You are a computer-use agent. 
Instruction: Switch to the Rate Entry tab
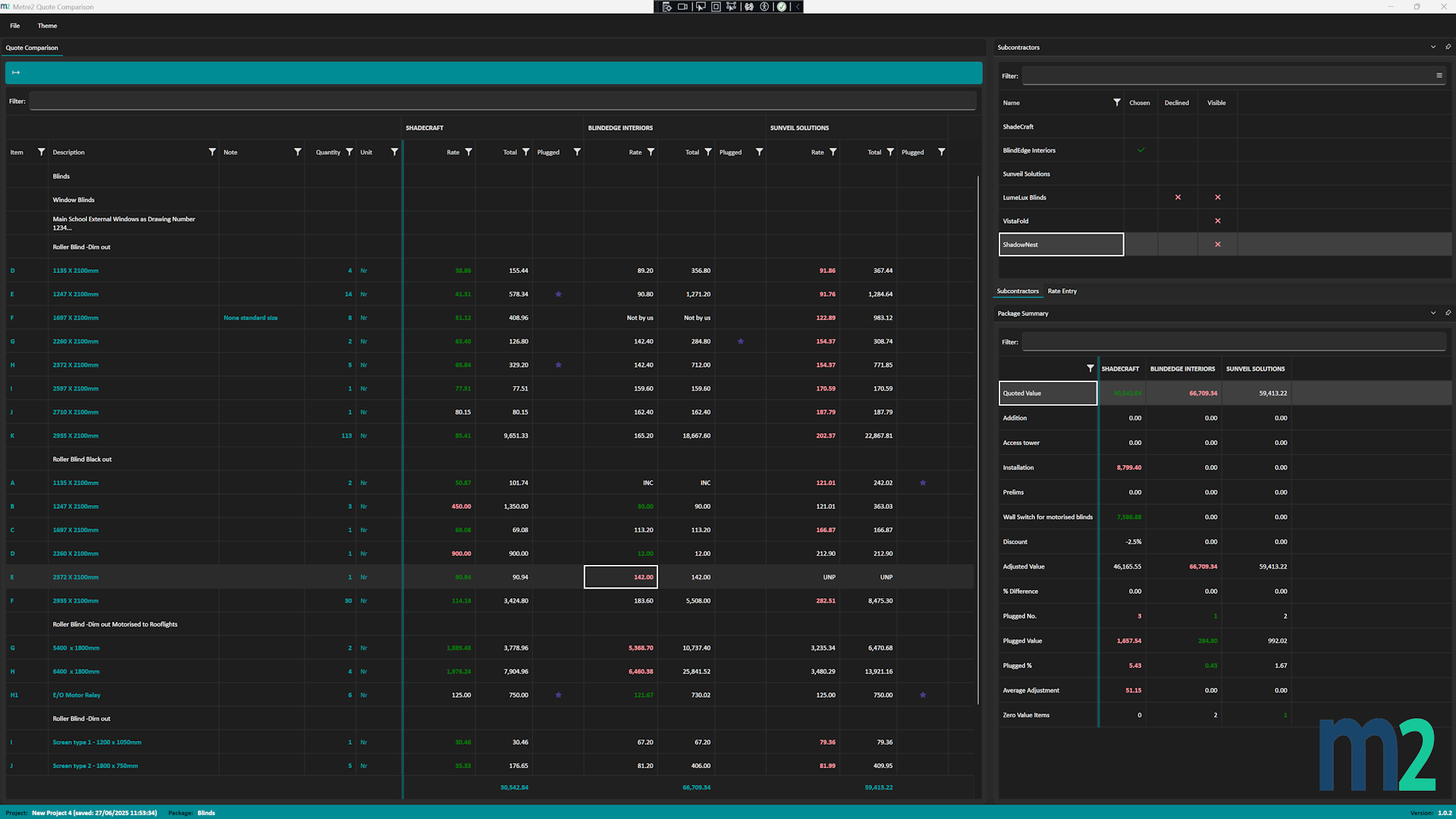[x=1062, y=291]
